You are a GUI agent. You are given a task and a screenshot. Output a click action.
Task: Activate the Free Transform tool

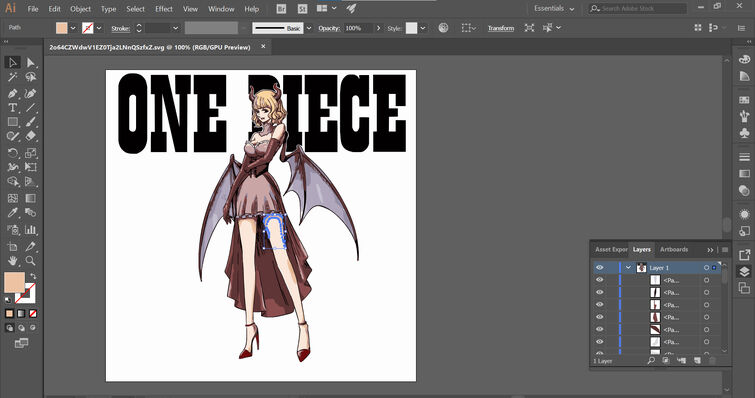coord(30,167)
